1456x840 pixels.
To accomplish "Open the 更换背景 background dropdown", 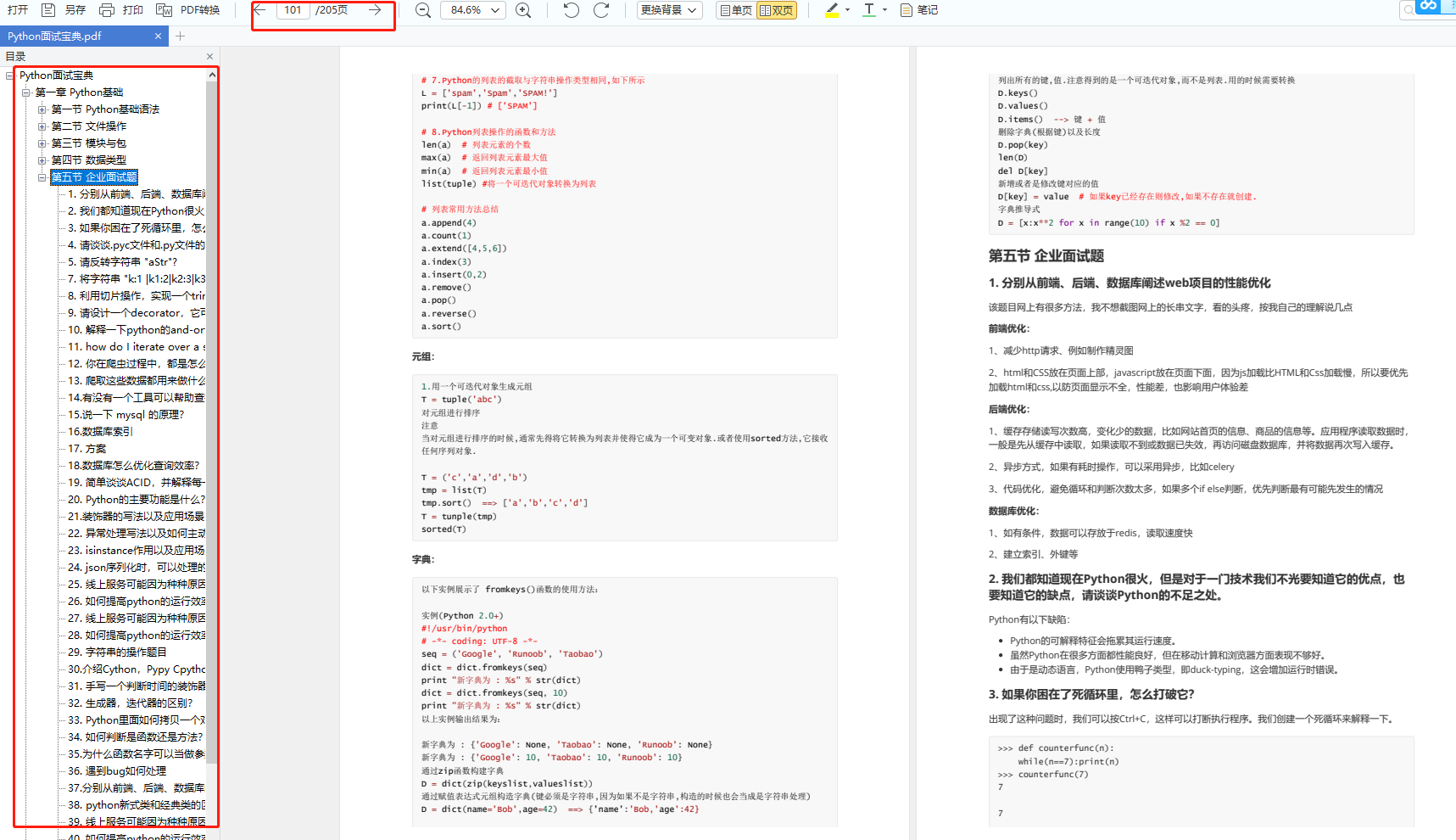I will pyautogui.click(x=669, y=9).
